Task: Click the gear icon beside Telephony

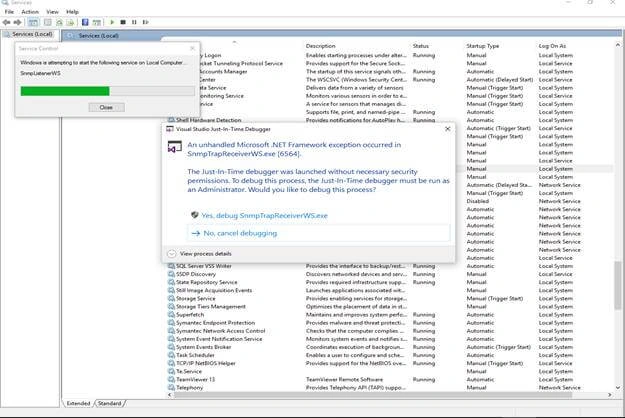Action: [x=171, y=387]
